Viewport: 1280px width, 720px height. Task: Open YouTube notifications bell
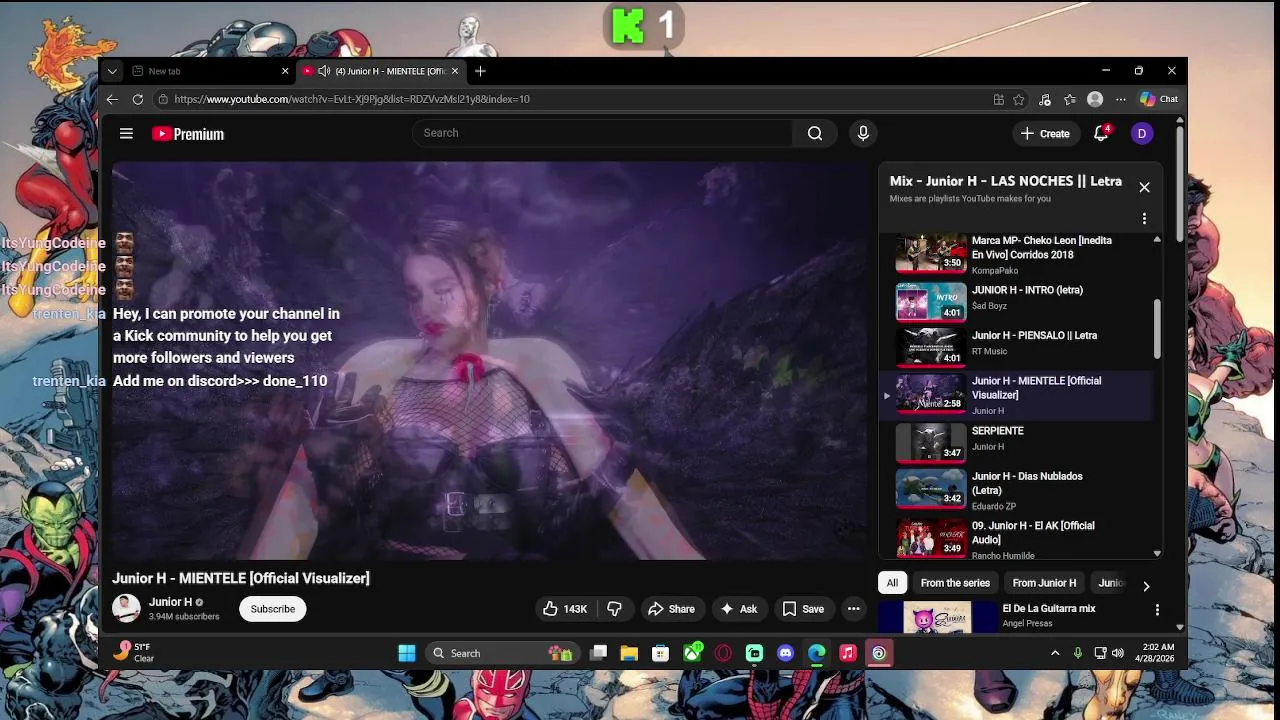(x=1101, y=133)
